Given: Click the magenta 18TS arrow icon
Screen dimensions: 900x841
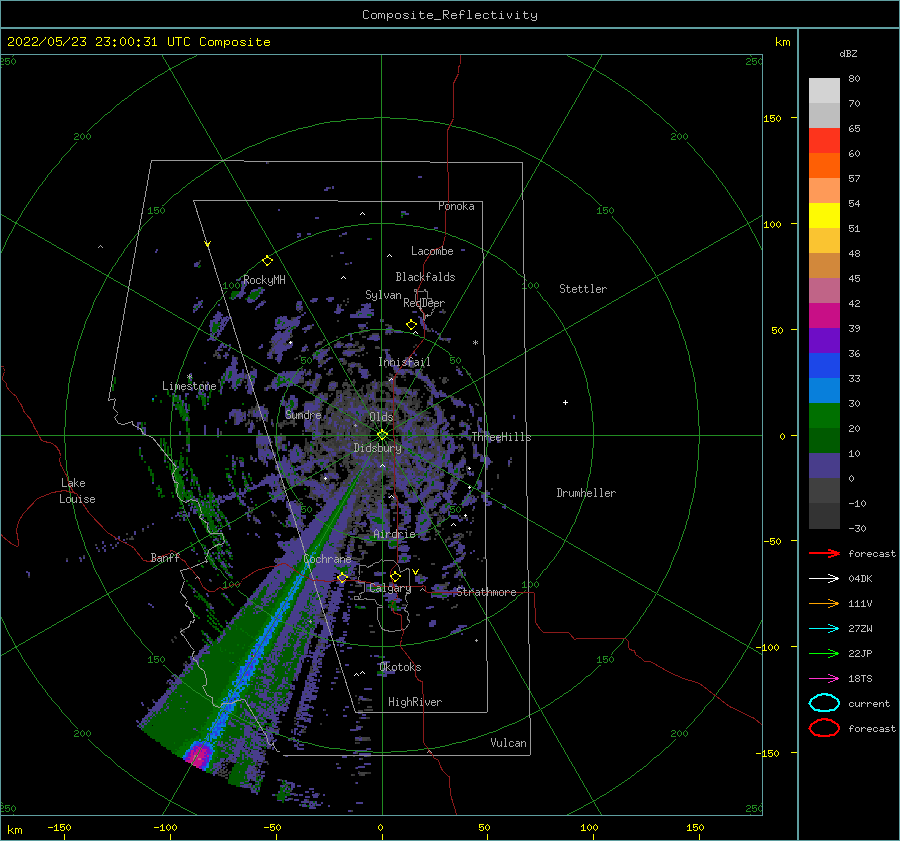Looking at the screenshot, I should [x=824, y=679].
